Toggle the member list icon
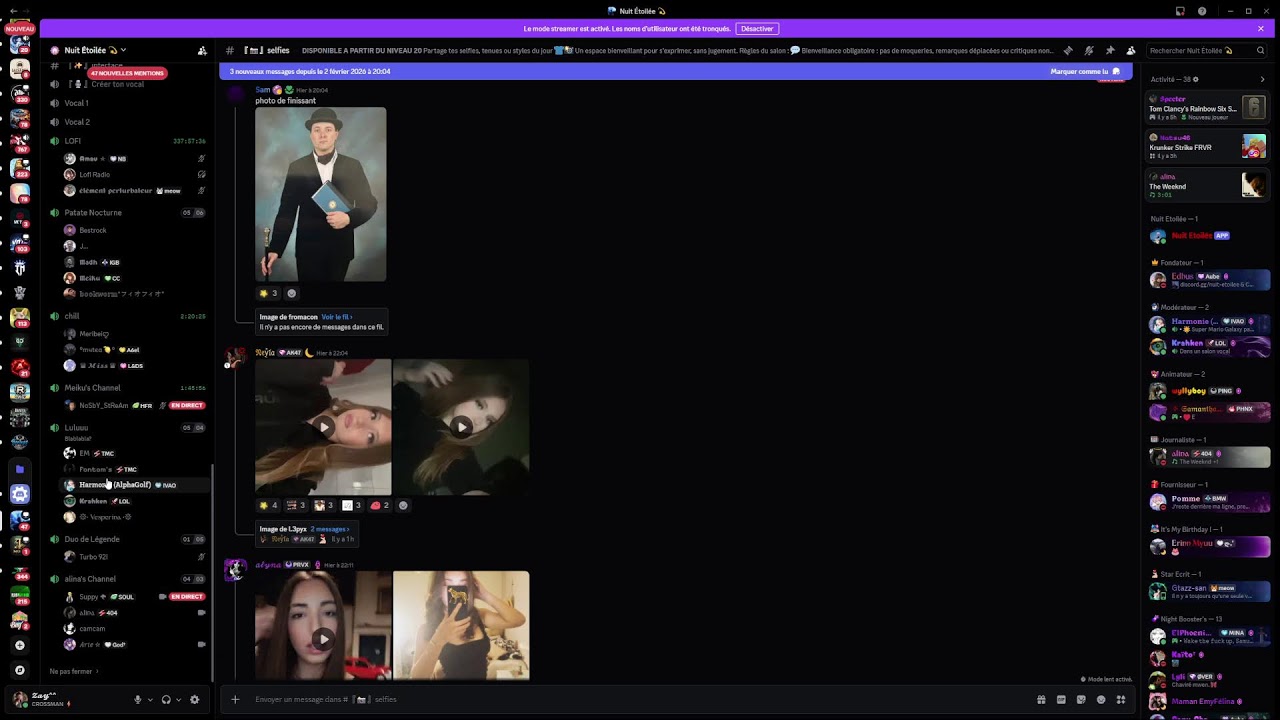Viewport: 1280px width, 720px height. [x=1131, y=50]
